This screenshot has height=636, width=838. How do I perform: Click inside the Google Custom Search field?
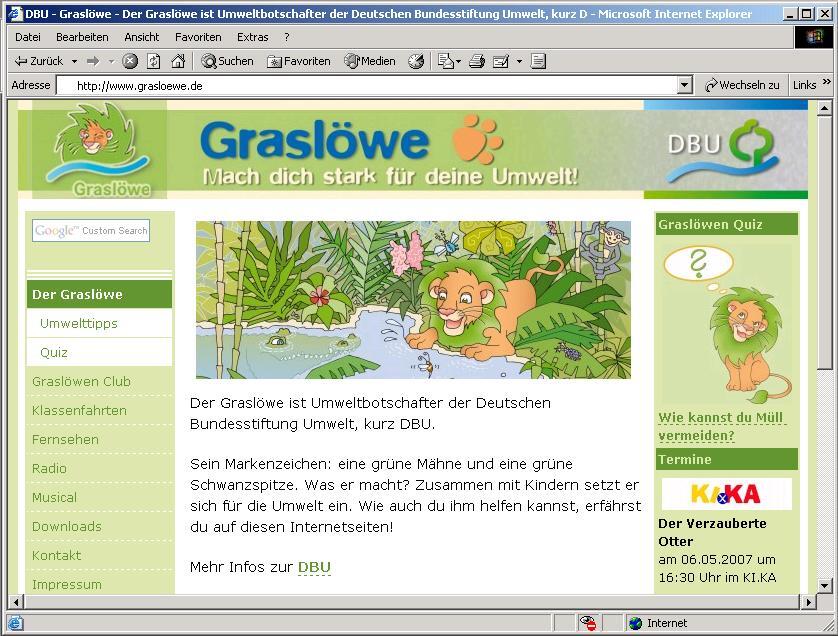tap(91, 230)
